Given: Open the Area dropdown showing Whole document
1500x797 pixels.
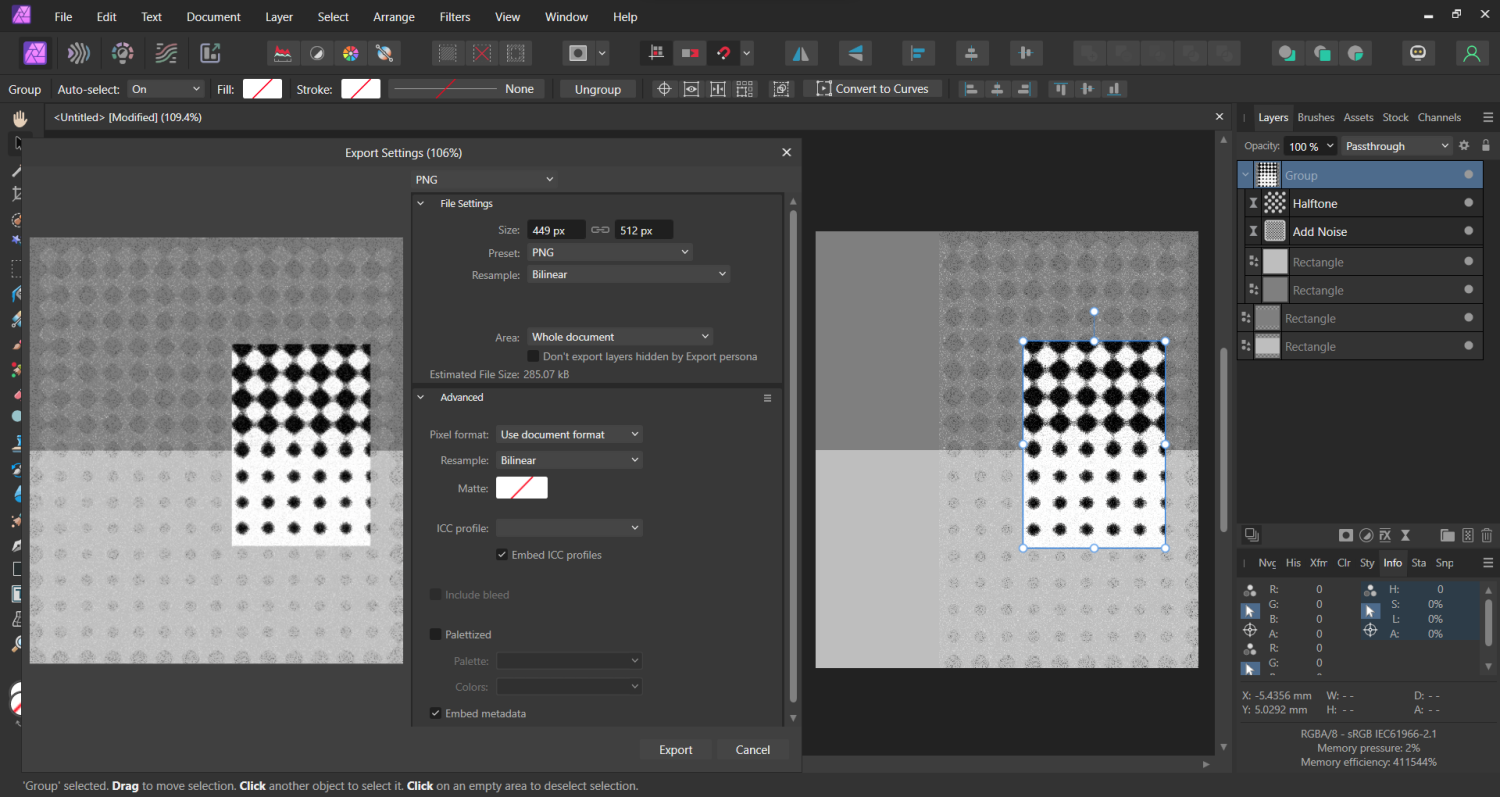Looking at the screenshot, I should click(x=619, y=337).
